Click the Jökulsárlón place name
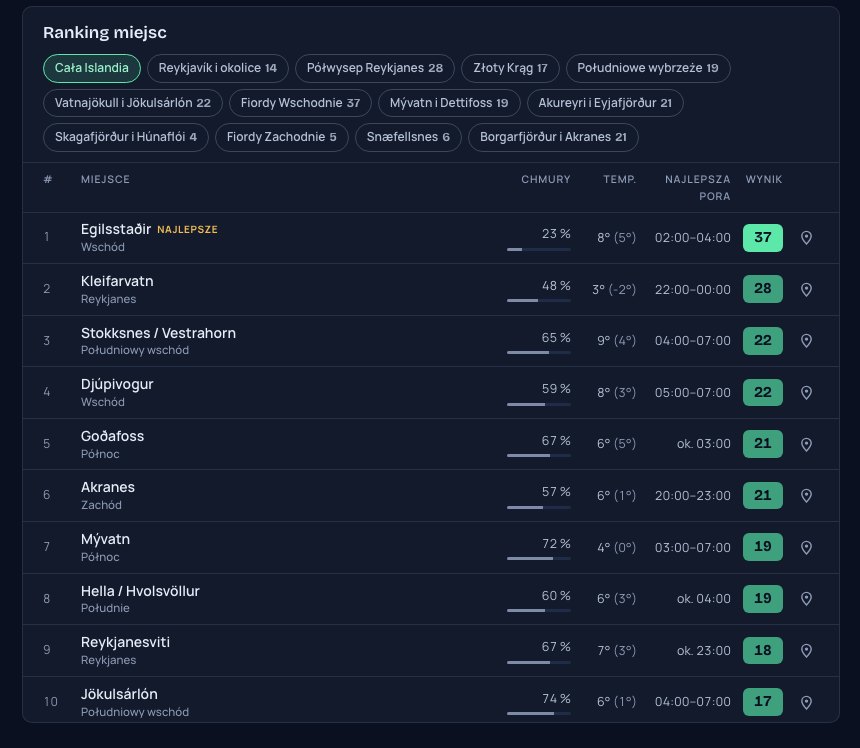This screenshot has width=860, height=748. 119,694
